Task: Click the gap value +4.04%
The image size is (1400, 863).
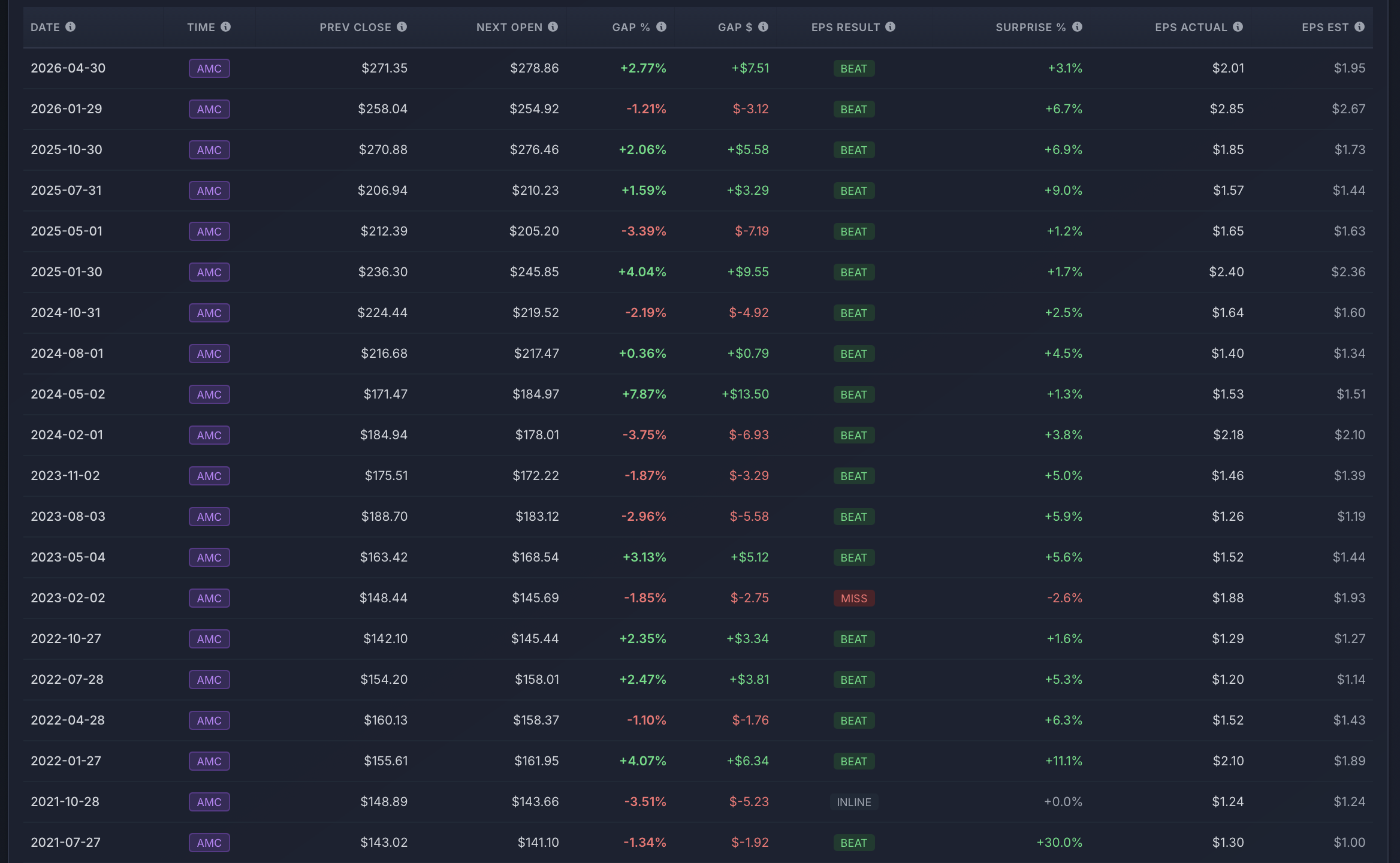Action: click(642, 272)
